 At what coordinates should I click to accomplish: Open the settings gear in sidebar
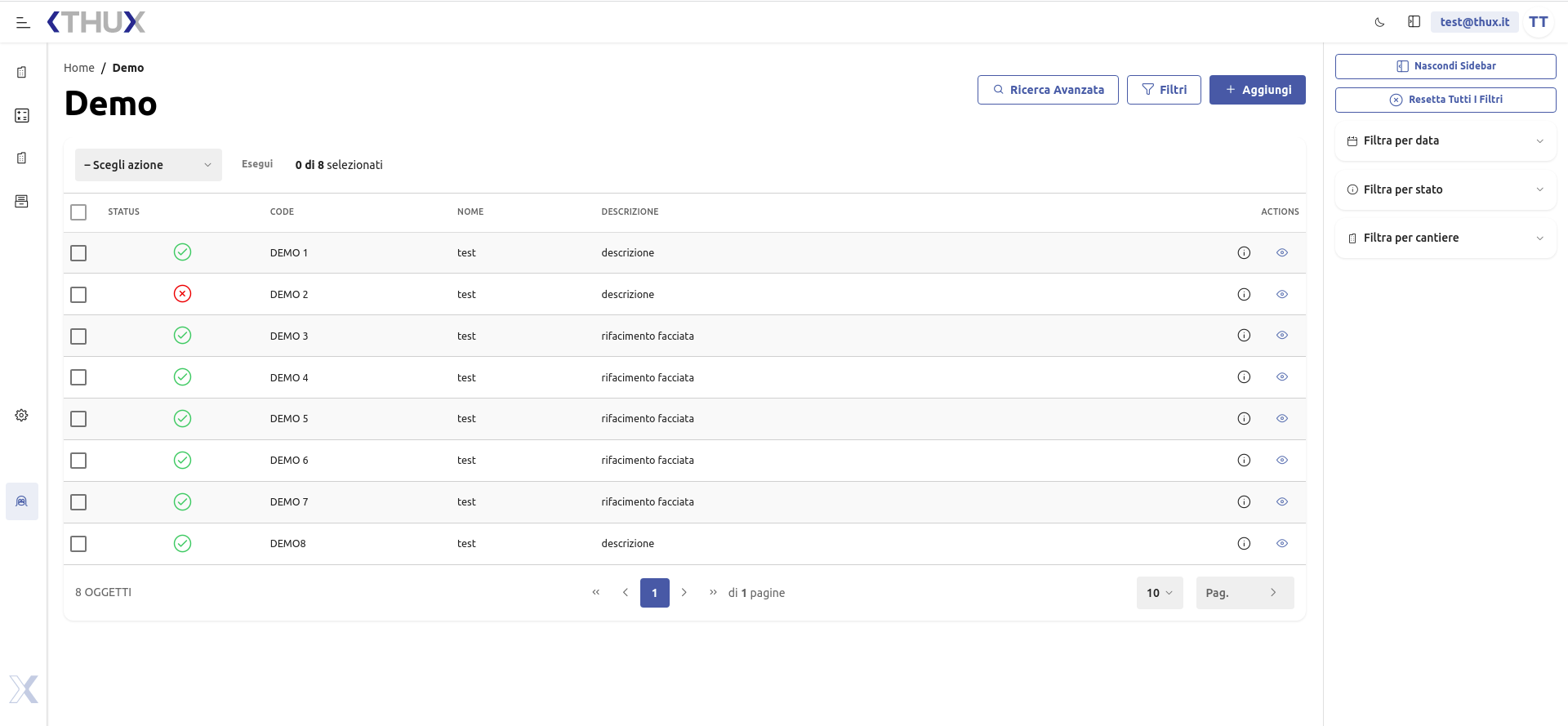(x=22, y=416)
